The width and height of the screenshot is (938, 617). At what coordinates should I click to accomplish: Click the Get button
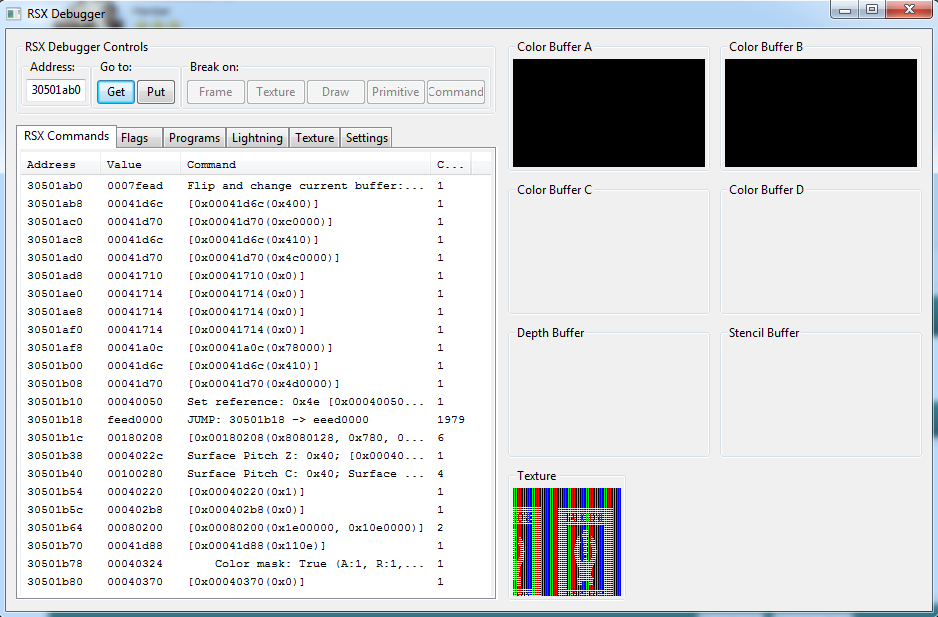click(x=116, y=92)
